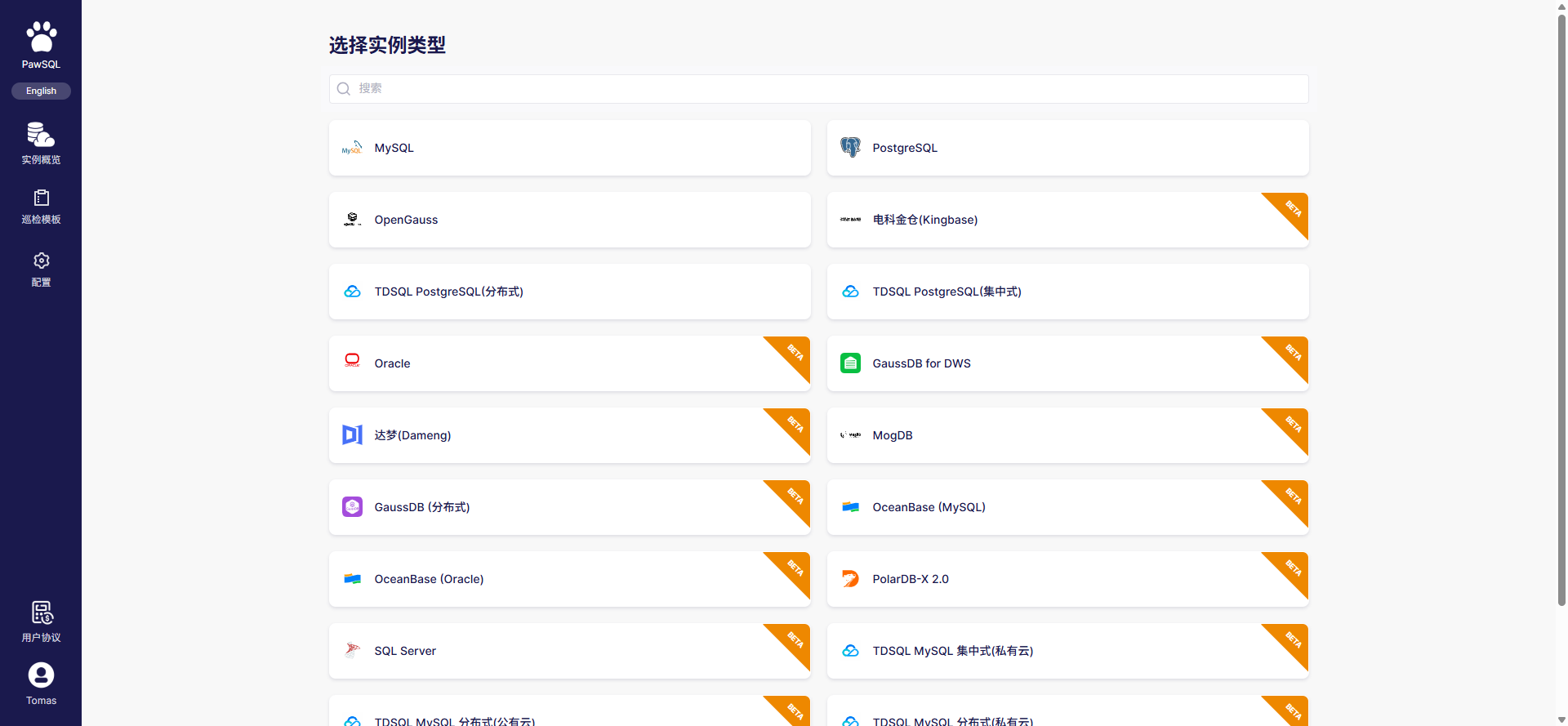This screenshot has width=1568, height=726.
Task: Select the GaussDB (分布式) label
Action: (x=421, y=507)
